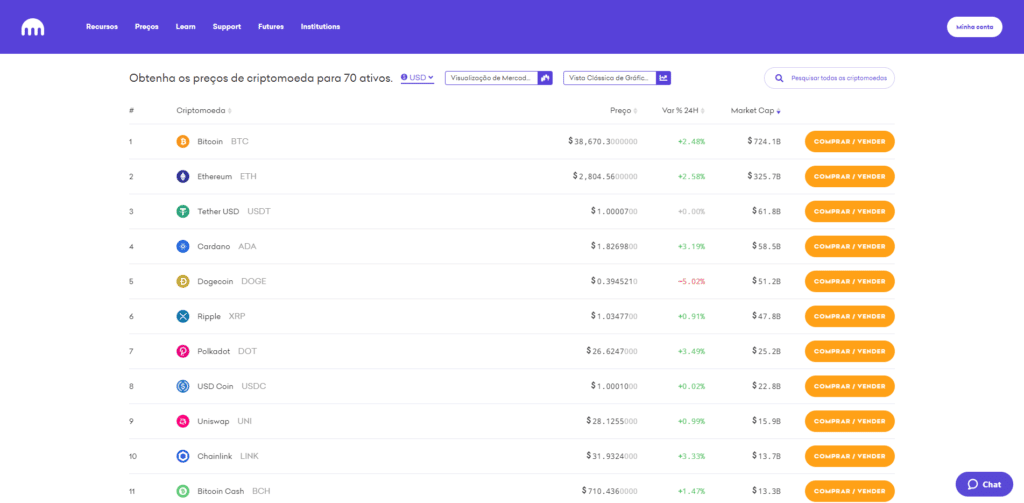The image size is (1024, 503).
Task: Click Comprar / Vender for Tether USD
Action: click(850, 211)
